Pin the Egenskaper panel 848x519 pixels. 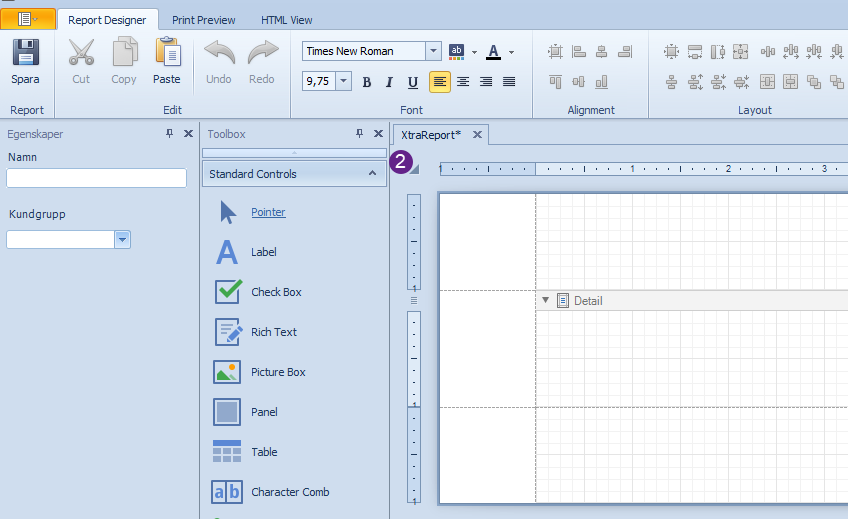pos(169,133)
